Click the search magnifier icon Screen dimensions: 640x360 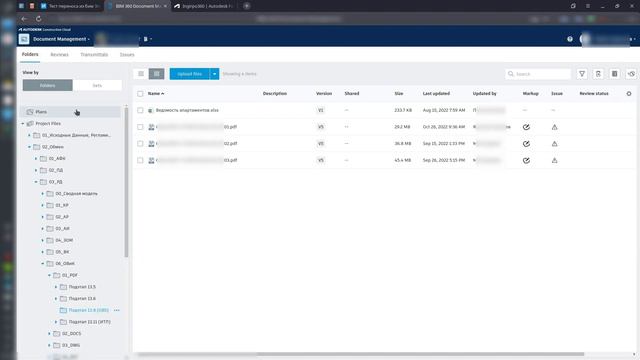511,74
